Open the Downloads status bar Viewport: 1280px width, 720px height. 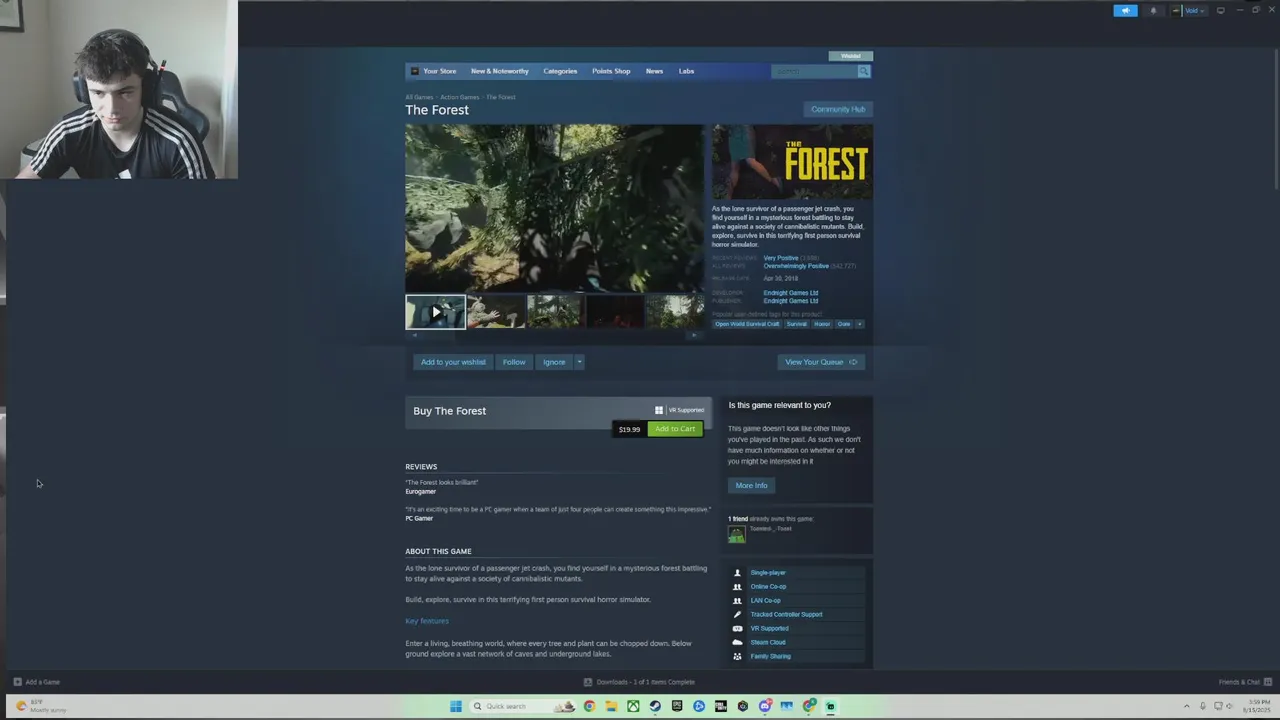pos(639,682)
